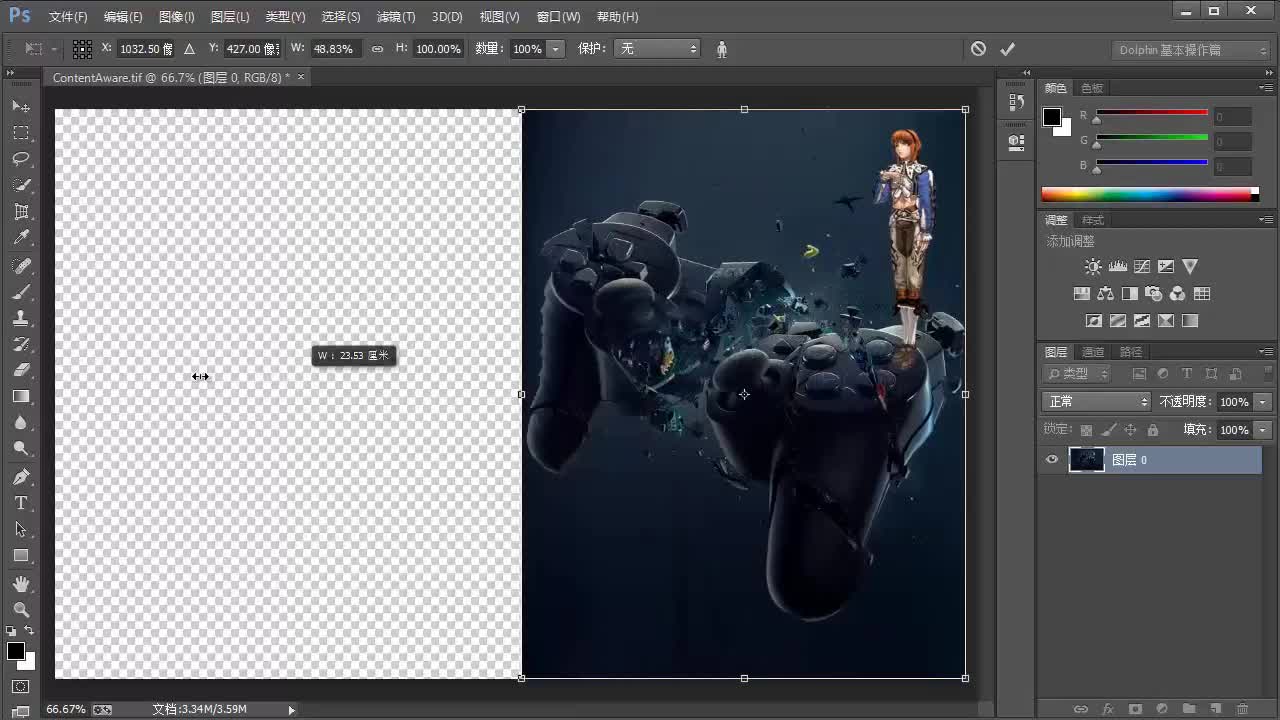Switch to the 通道 channels tab
The height and width of the screenshot is (720, 1280).
point(1092,352)
